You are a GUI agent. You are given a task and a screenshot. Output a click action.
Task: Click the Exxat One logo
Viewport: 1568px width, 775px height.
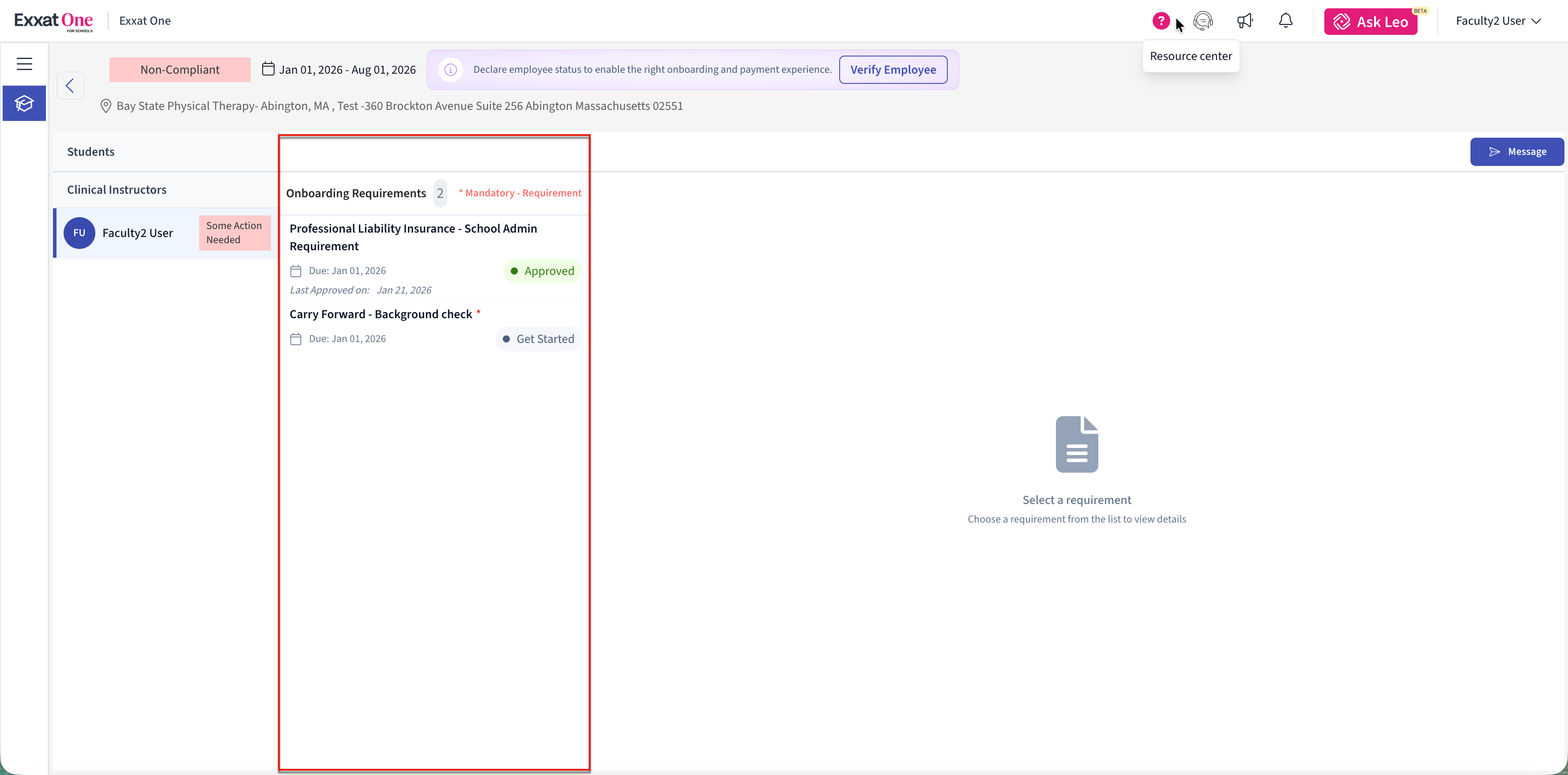click(x=53, y=21)
